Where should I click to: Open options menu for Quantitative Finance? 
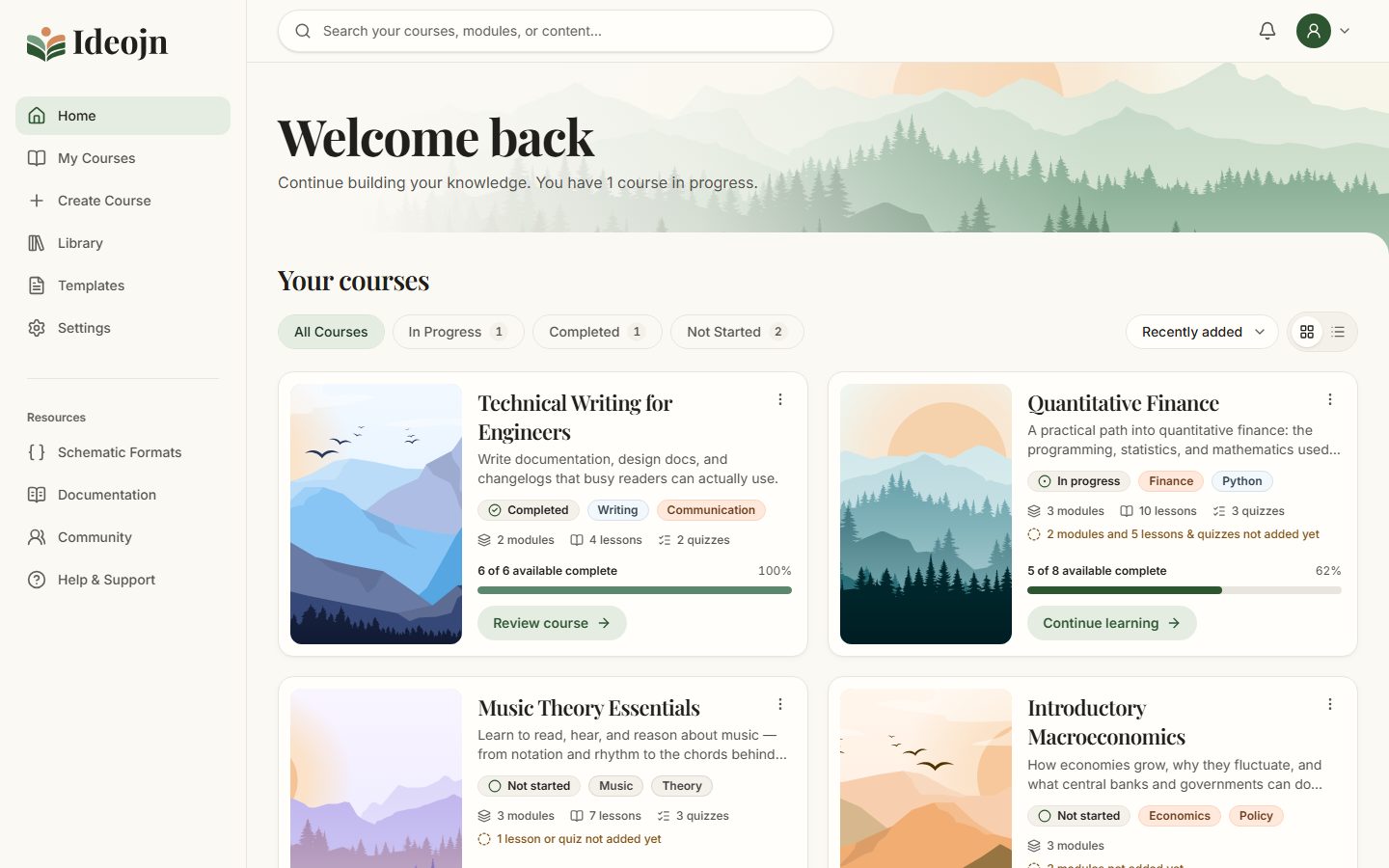pyautogui.click(x=1330, y=399)
